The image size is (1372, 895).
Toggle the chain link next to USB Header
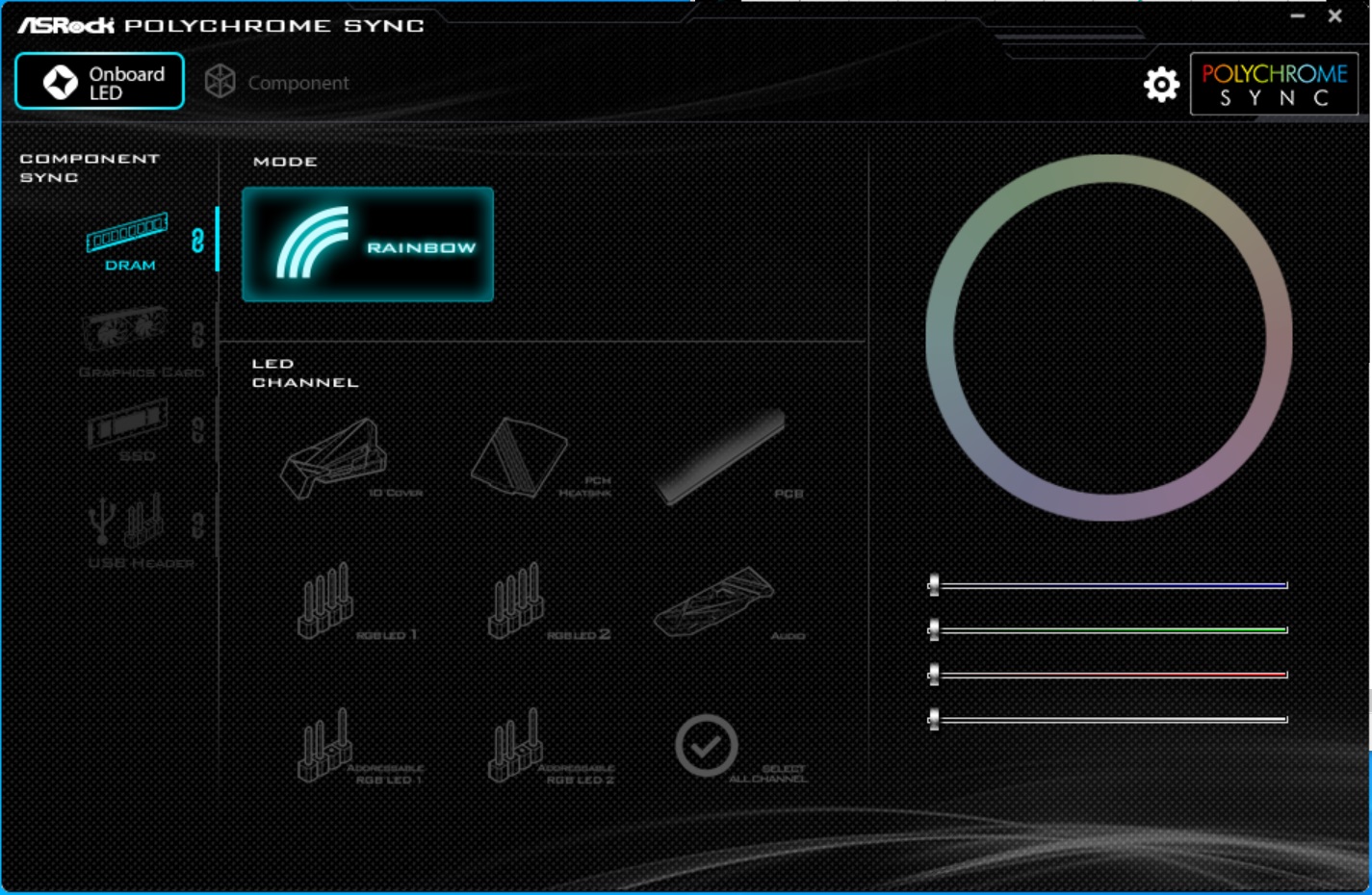coord(197,525)
